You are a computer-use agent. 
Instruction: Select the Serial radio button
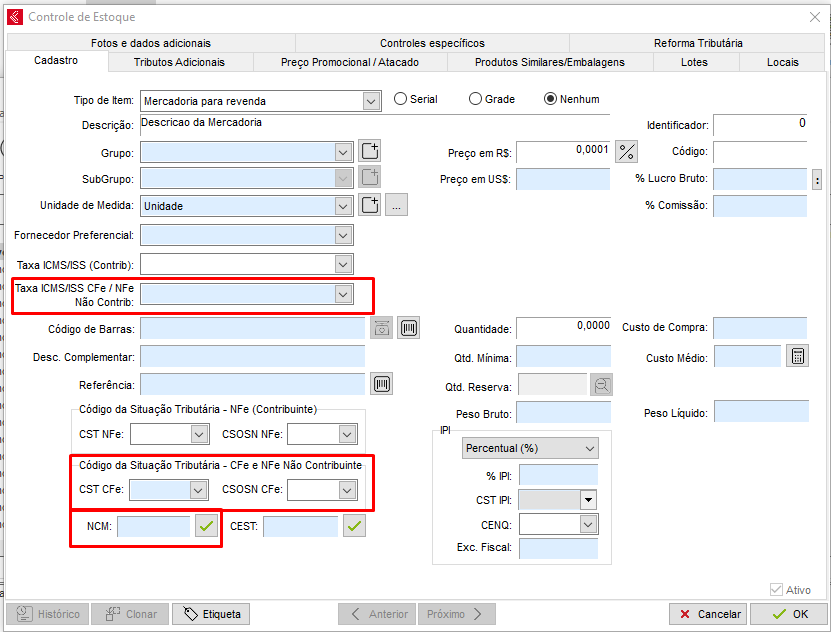pos(401,99)
